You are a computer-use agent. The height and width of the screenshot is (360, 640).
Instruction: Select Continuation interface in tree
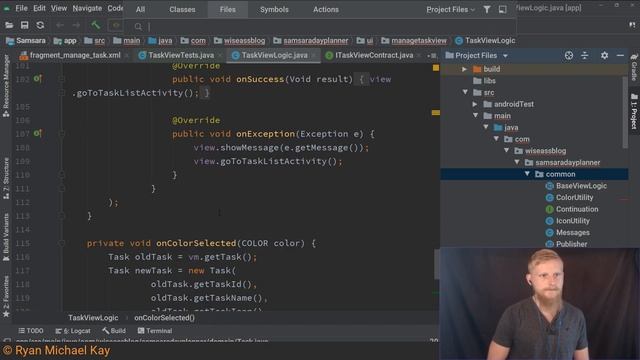[x=577, y=209]
